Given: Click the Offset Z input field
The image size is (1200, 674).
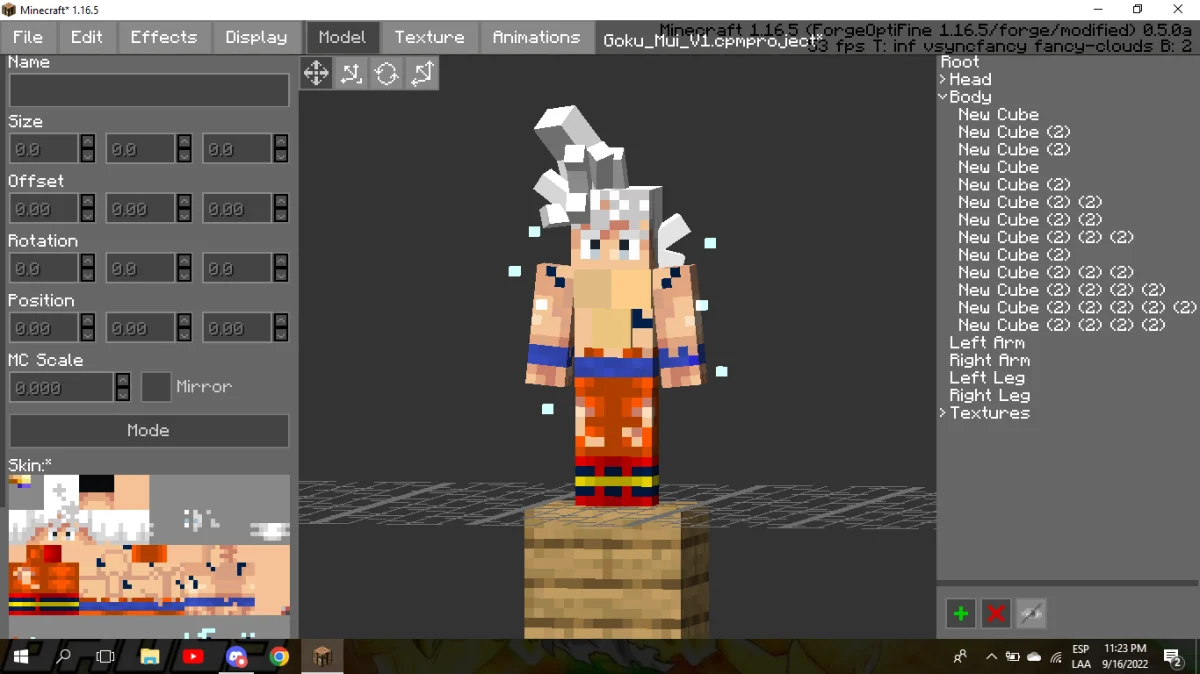Looking at the screenshot, I should click(x=238, y=209).
